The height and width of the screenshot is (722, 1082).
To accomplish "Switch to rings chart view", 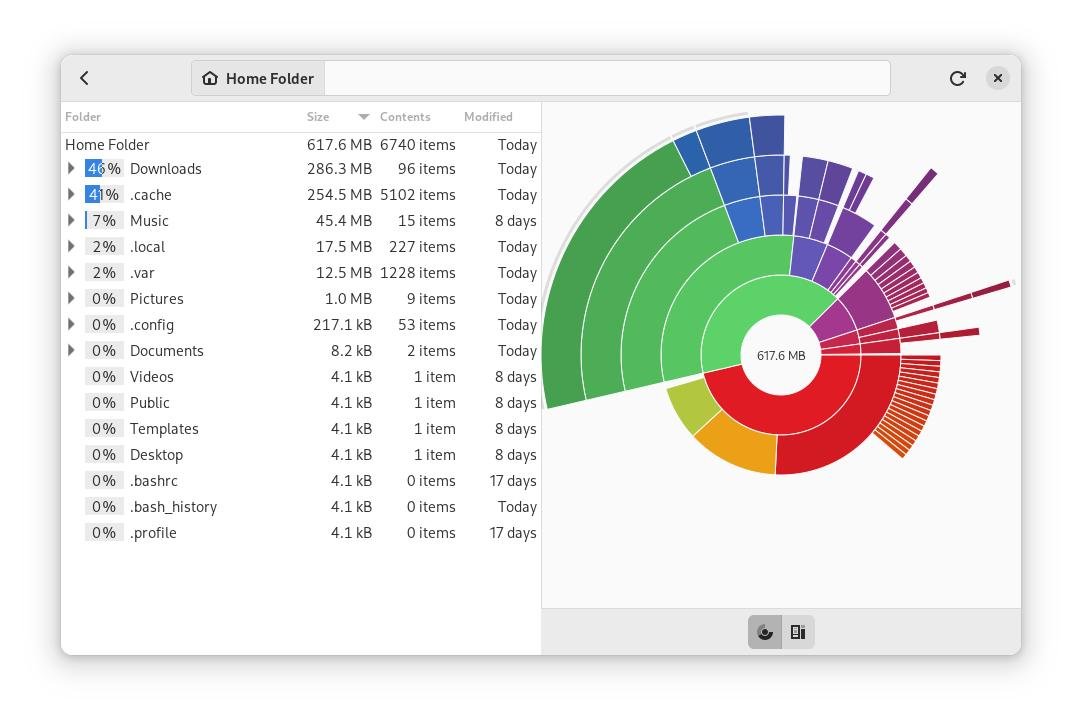I will (765, 632).
